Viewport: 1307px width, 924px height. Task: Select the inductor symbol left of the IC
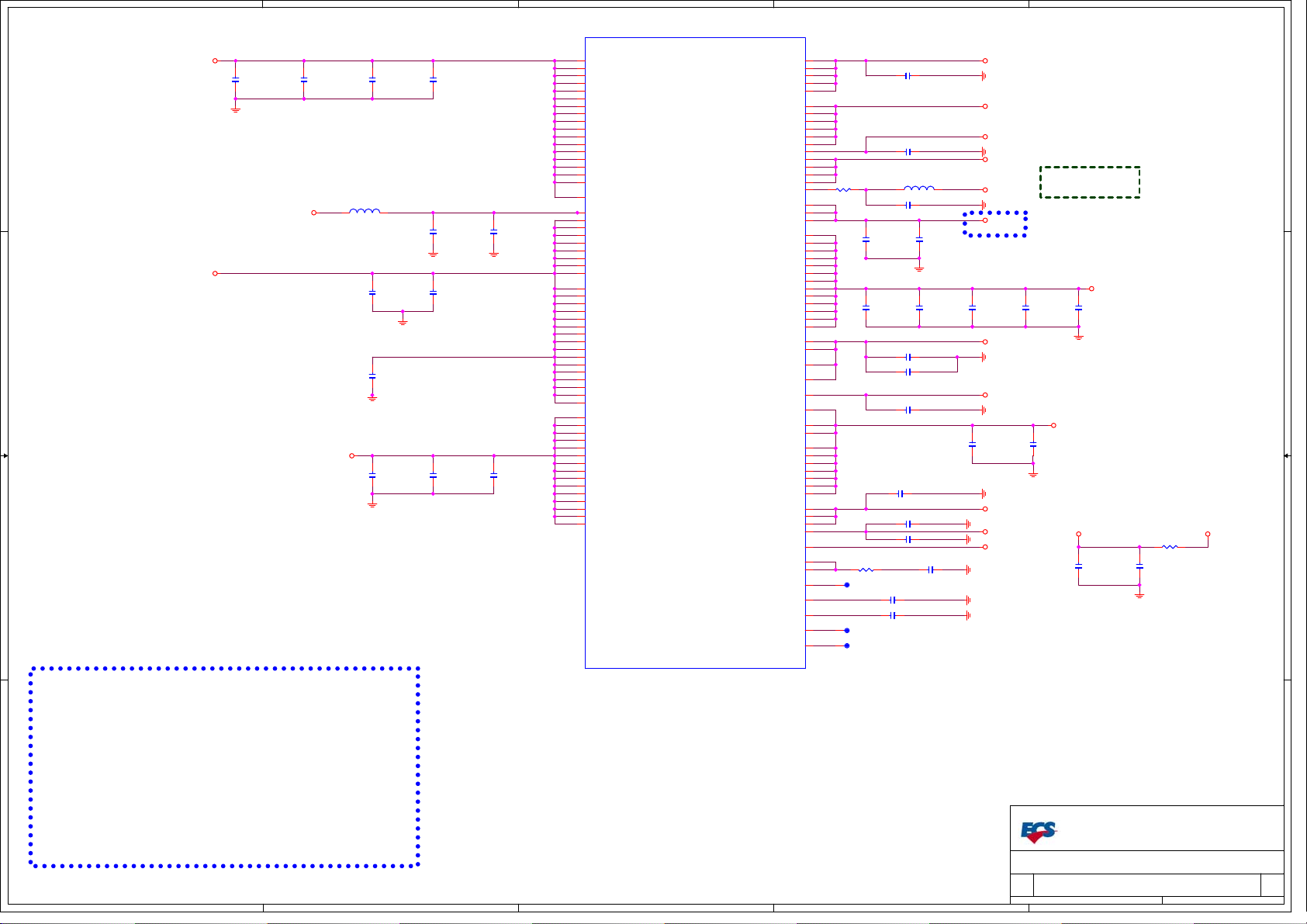tap(365, 211)
